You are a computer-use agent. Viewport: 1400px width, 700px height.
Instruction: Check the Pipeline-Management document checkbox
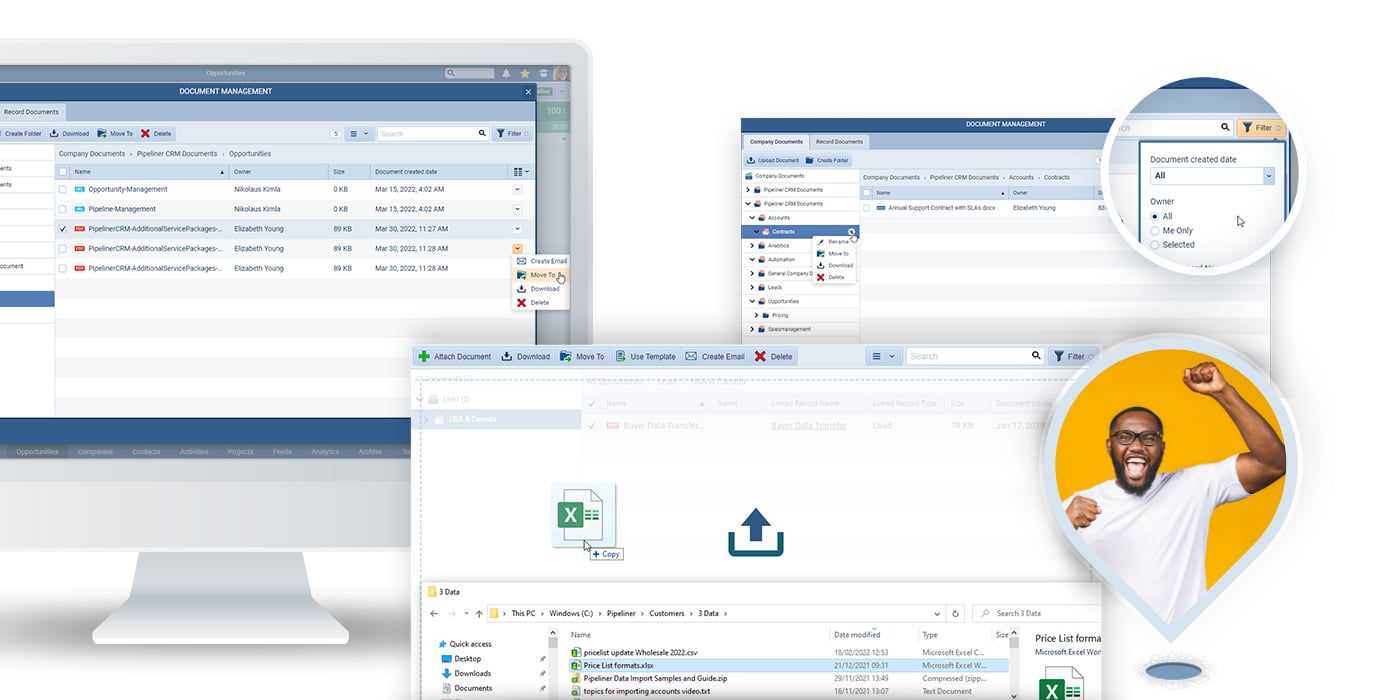[63, 209]
